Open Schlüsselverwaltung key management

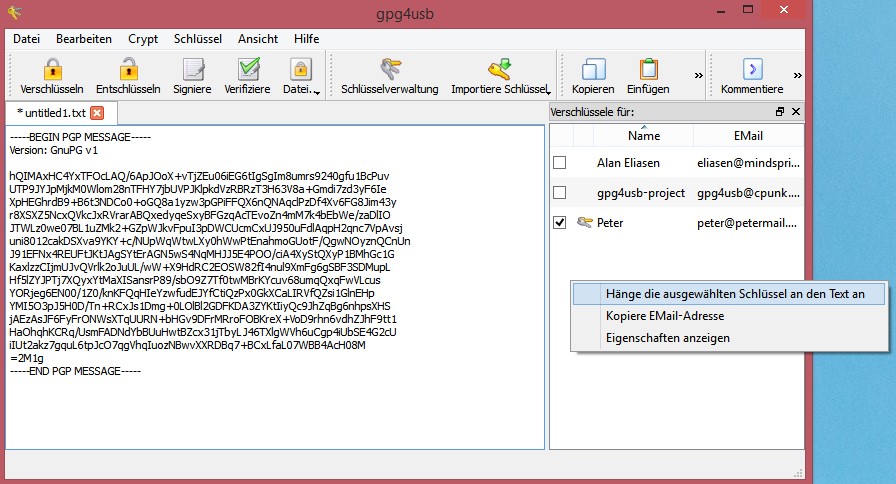[x=389, y=70]
